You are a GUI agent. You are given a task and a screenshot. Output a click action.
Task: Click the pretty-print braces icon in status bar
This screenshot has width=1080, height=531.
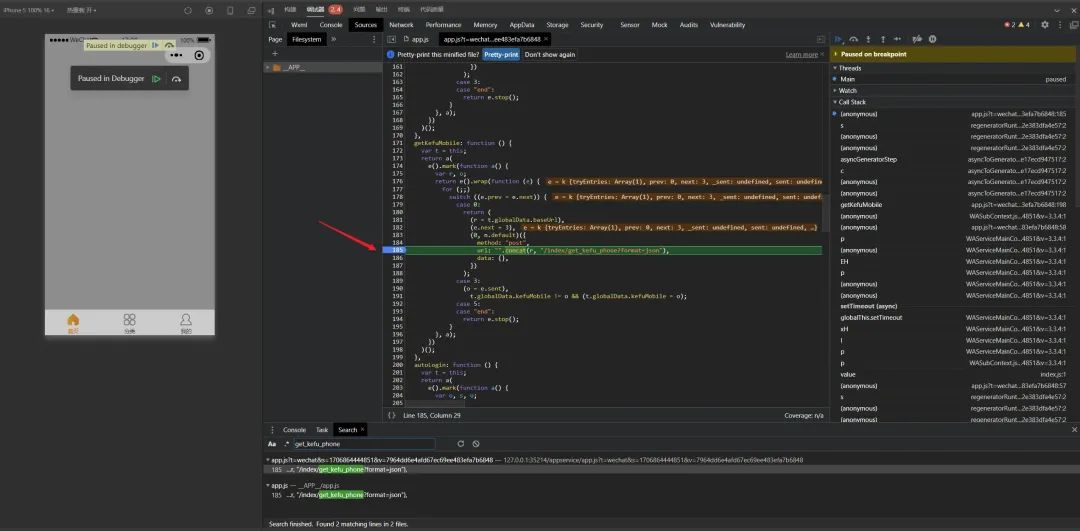(x=391, y=415)
